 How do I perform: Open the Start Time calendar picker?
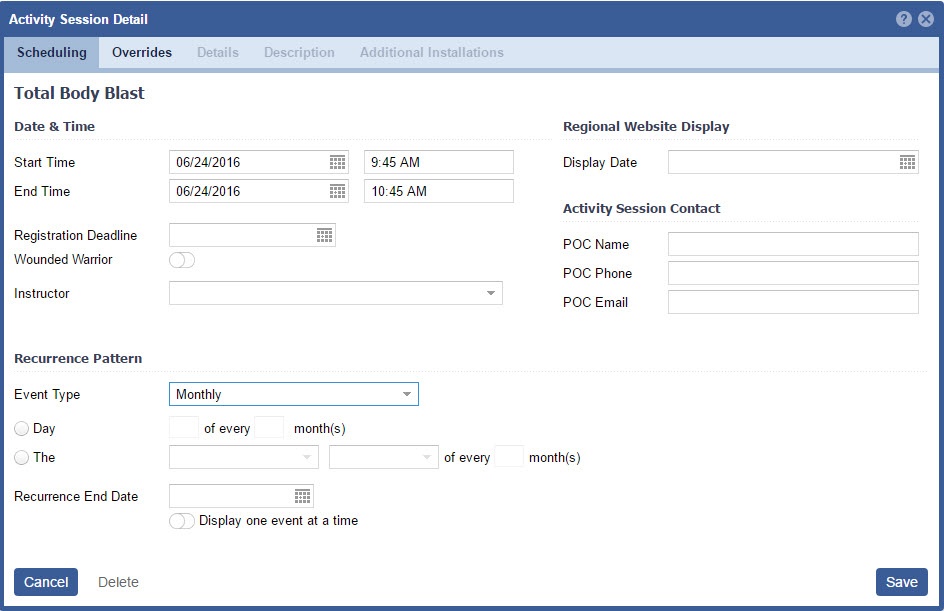[x=337, y=162]
